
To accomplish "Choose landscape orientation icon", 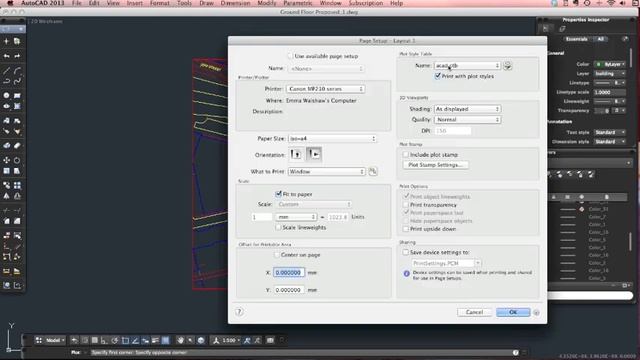I will 314,154.
